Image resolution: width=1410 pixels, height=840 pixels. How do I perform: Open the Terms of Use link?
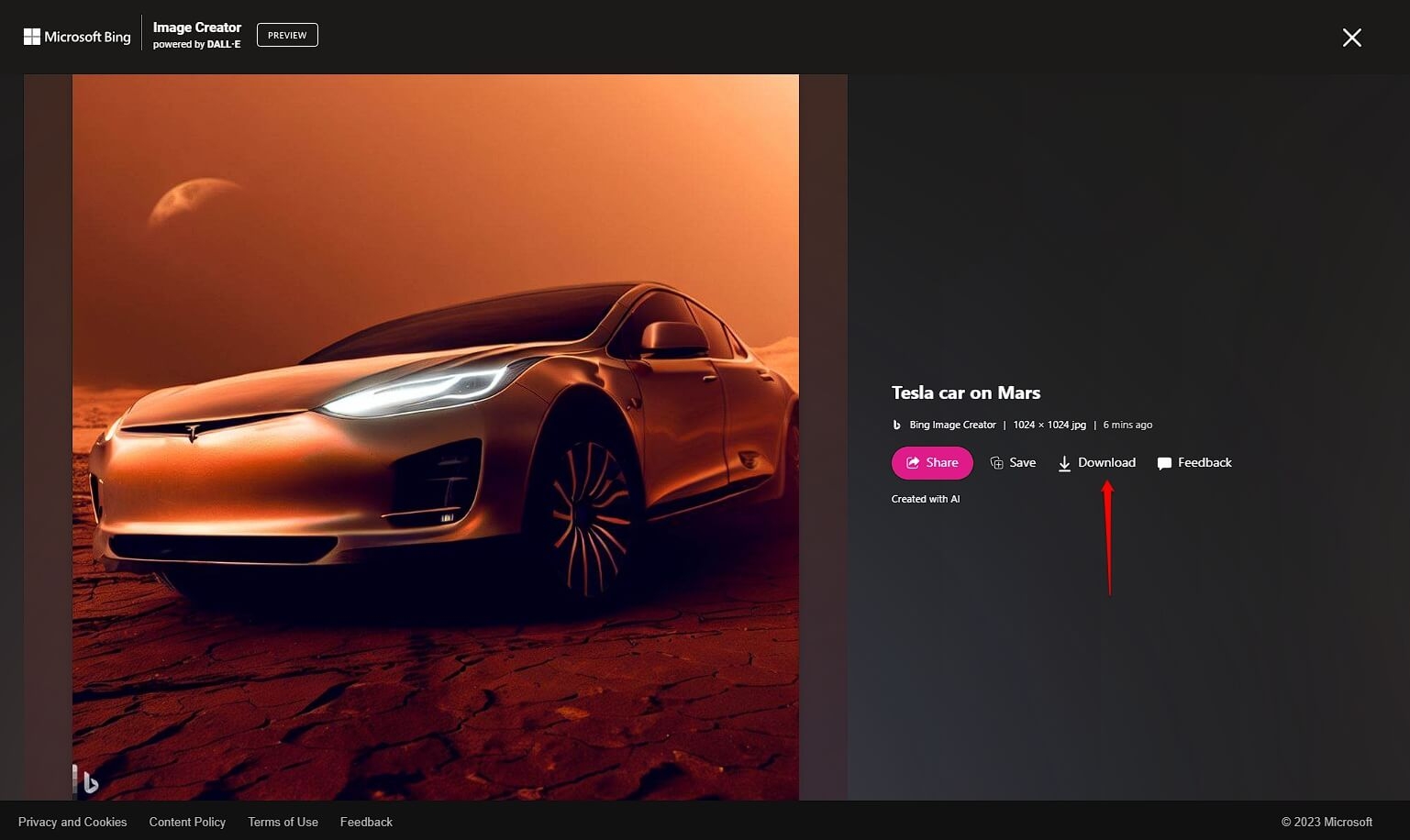click(x=283, y=822)
